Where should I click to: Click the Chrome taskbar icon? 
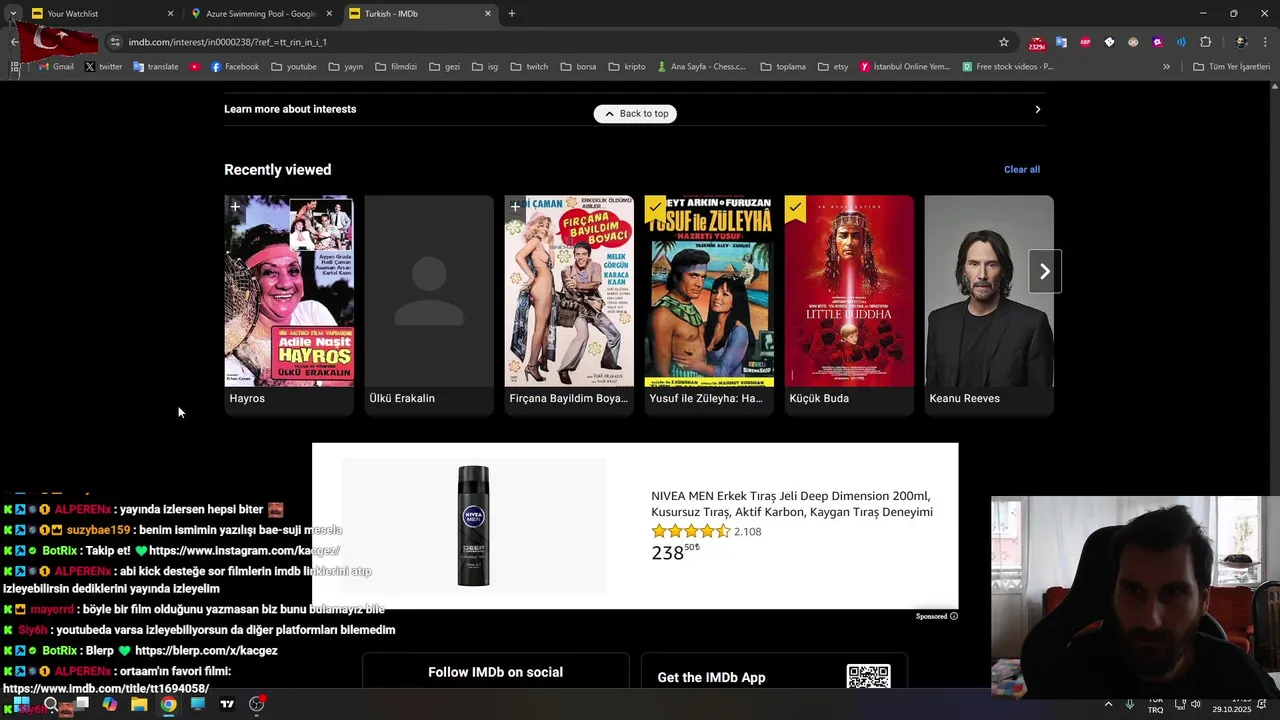(168, 704)
